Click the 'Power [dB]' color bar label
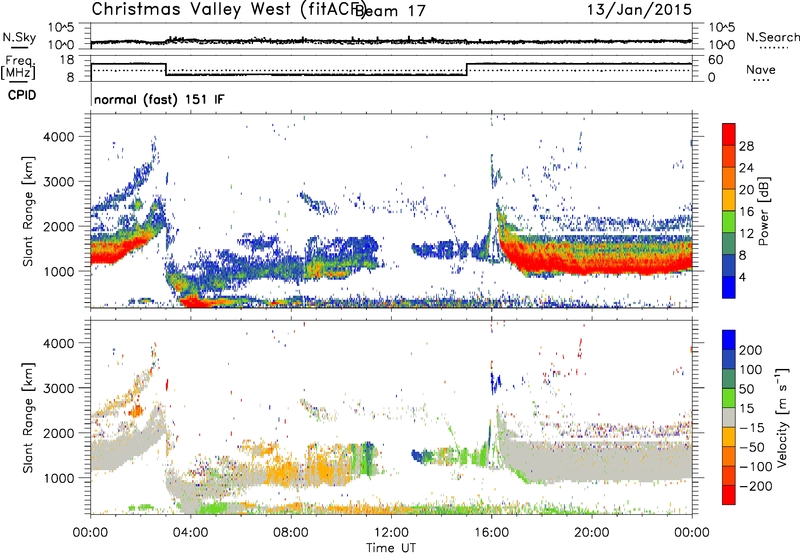Screen dimensions: 800x554 click(763, 211)
